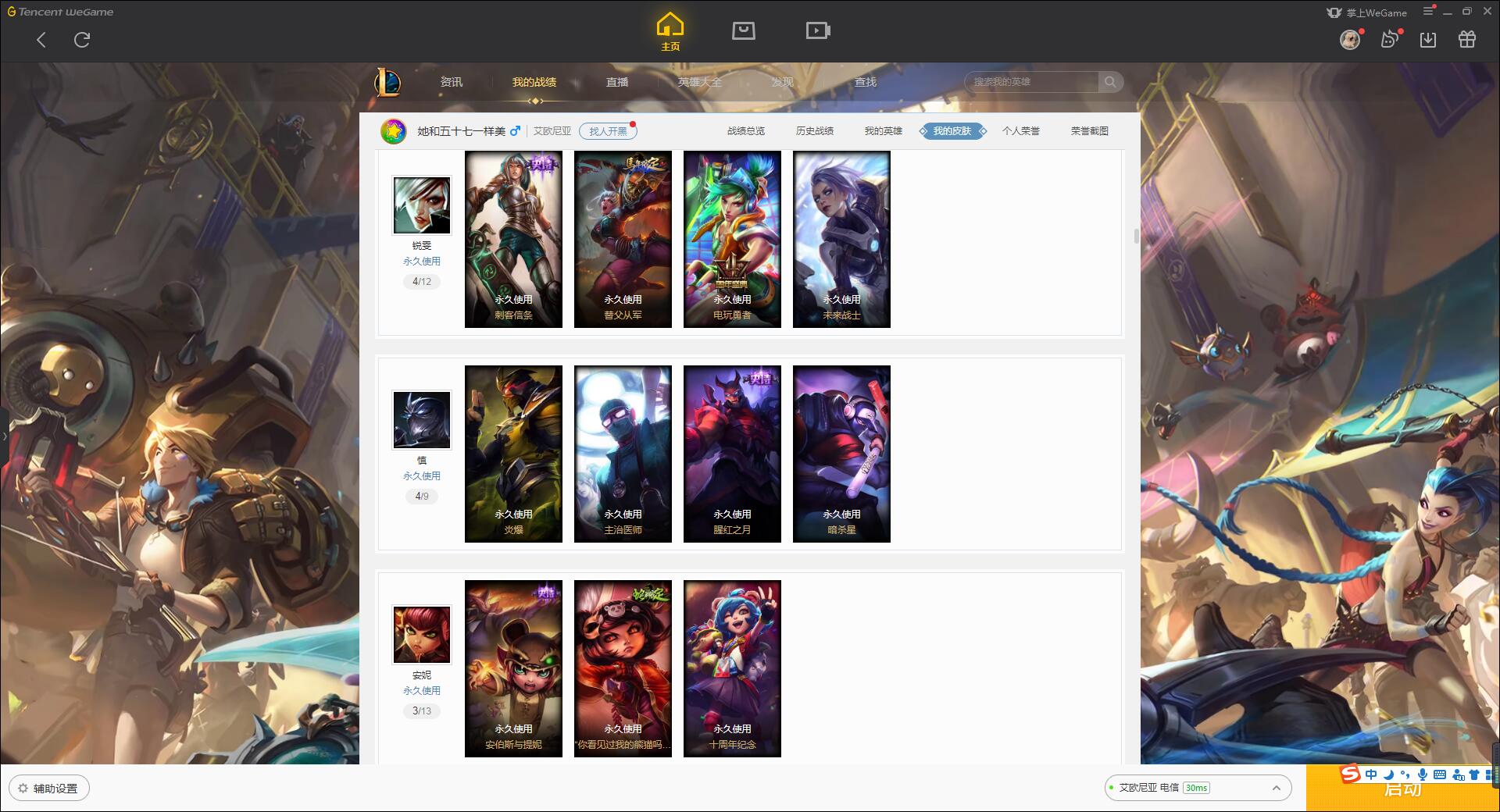
Task: Go back with the back arrow
Action: click(41, 40)
